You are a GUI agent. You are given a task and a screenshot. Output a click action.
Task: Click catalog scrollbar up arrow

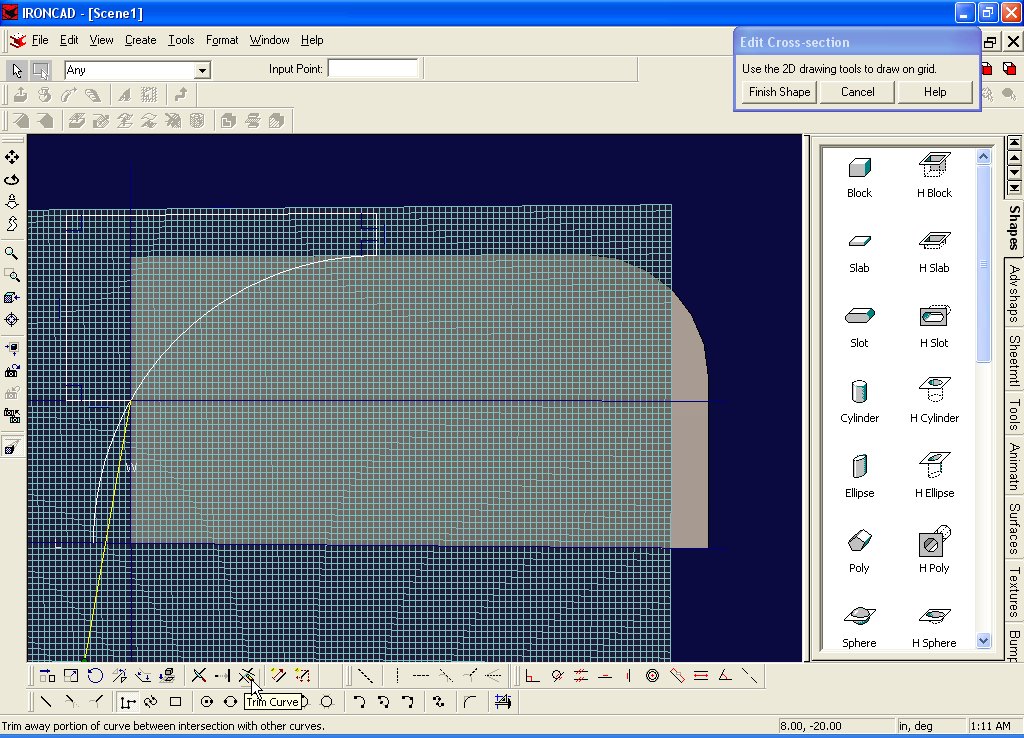tap(984, 157)
